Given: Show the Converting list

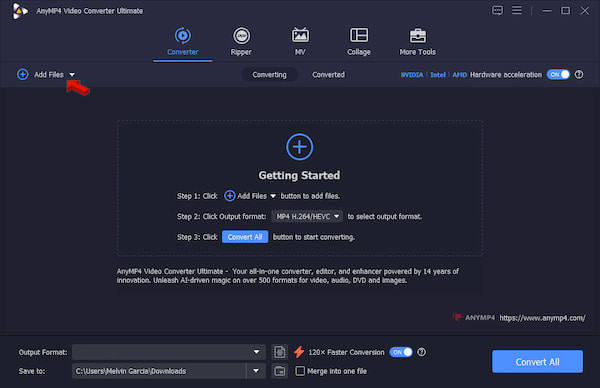Looking at the screenshot, I should pos(269,75).
